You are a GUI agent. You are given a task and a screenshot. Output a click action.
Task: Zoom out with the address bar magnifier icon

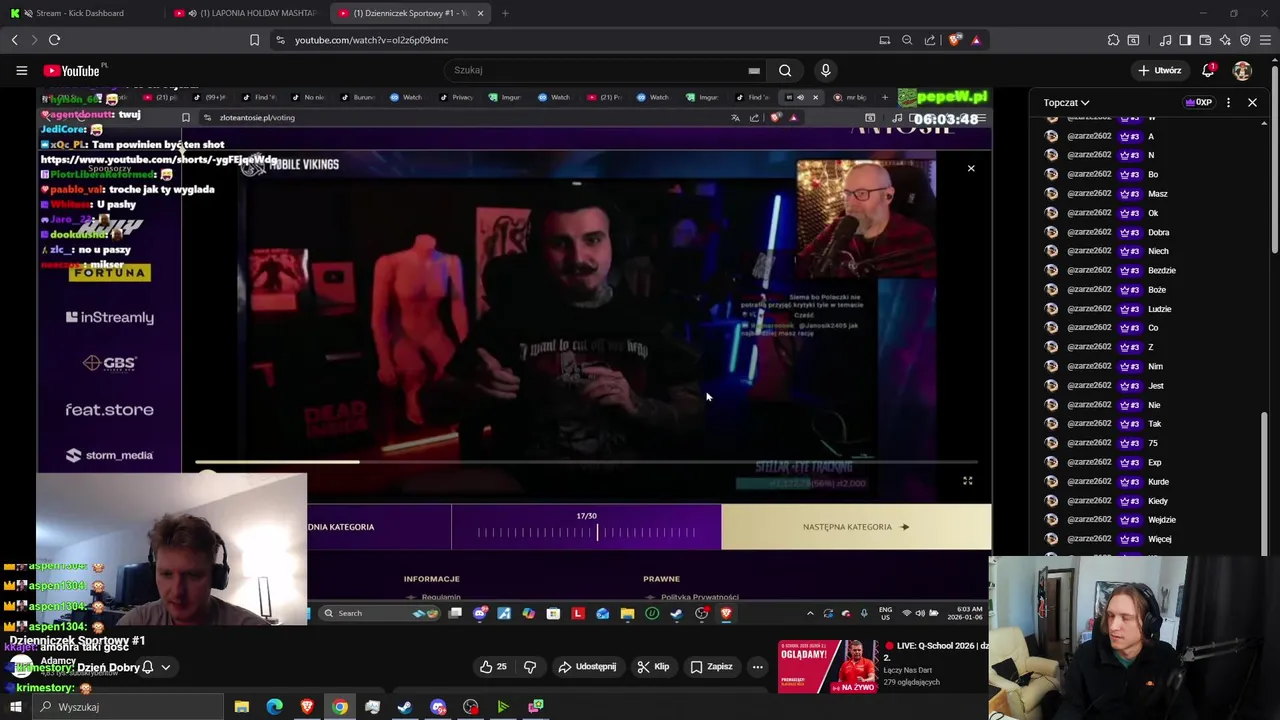(907, 40)
